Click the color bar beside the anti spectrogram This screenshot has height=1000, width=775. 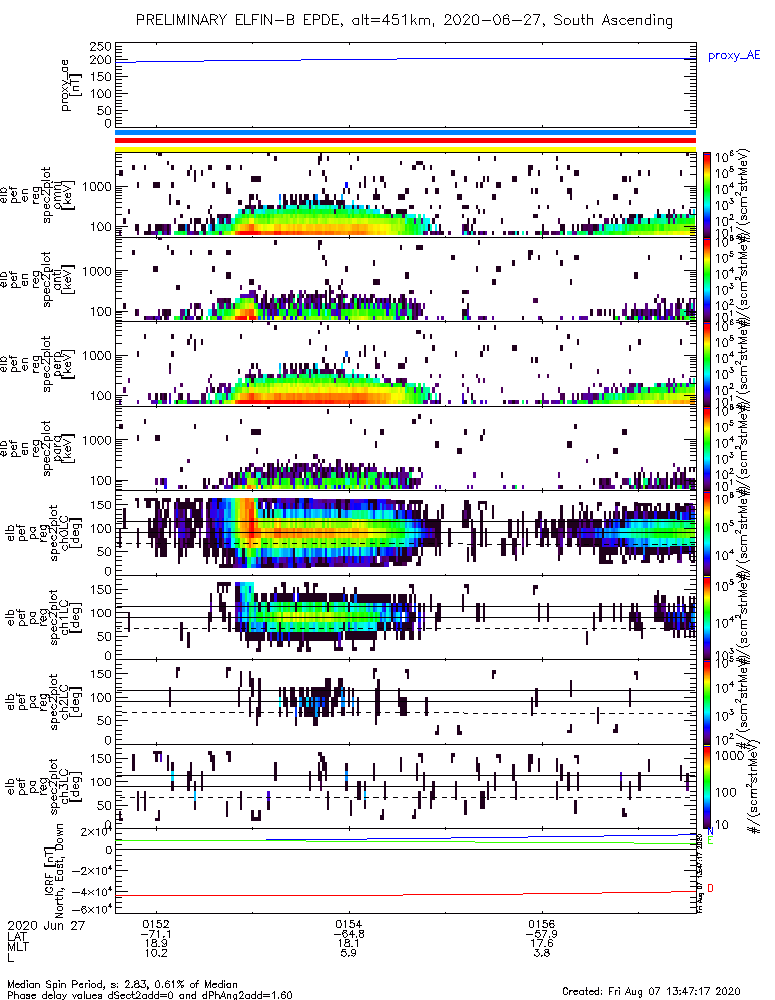[x=706, y=279]
